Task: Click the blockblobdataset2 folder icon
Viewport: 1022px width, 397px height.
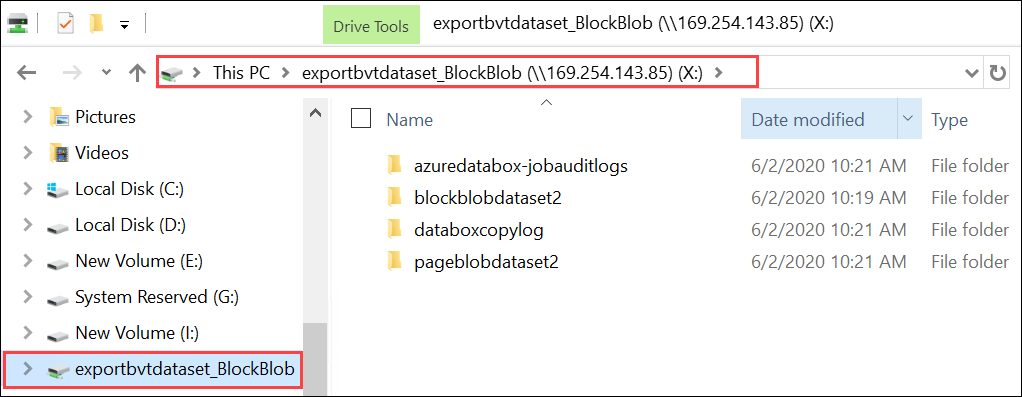Action: [x=394, y=197]
